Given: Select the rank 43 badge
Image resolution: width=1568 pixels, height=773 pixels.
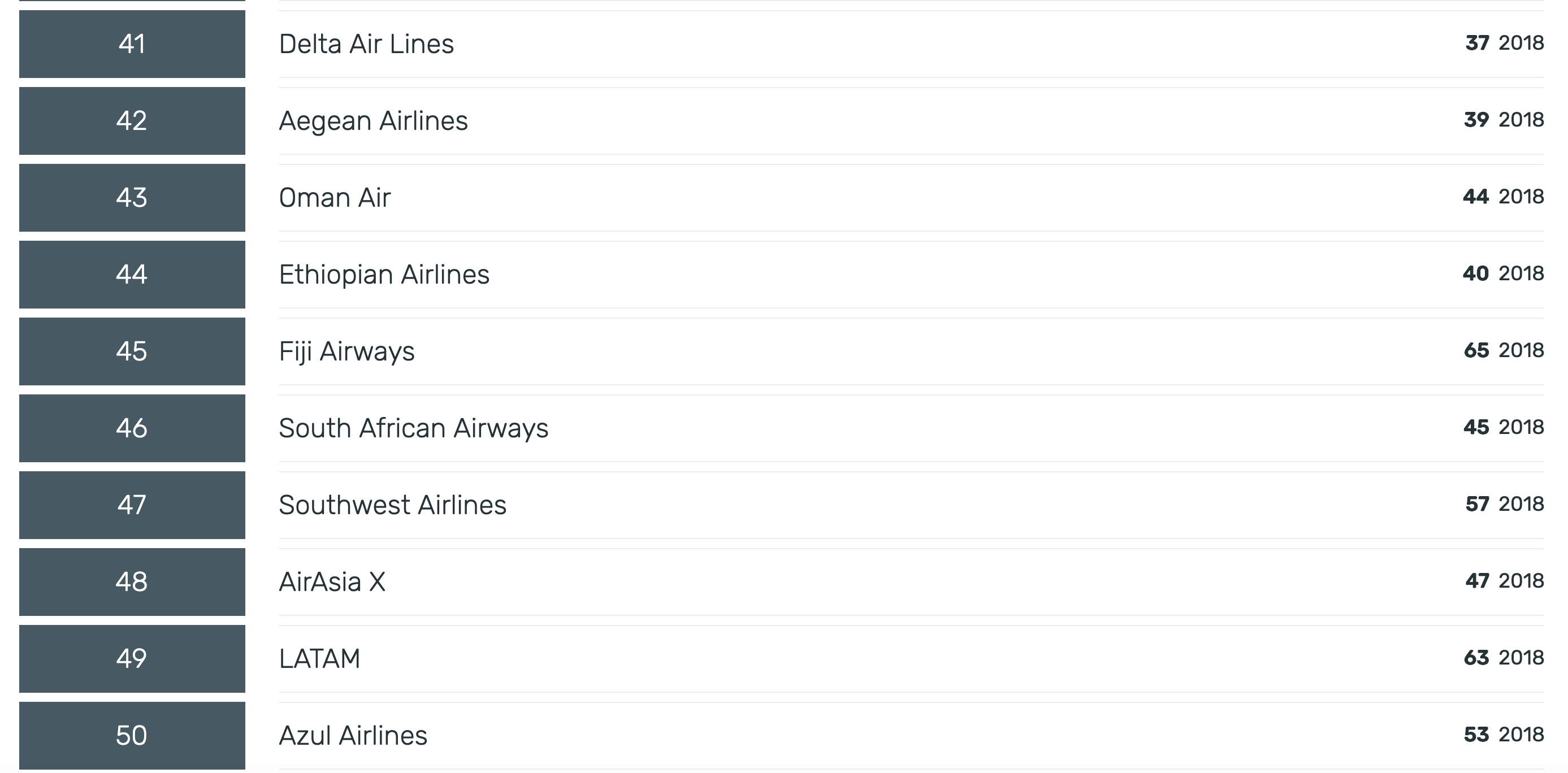Looking at the screenshot, I should pos(132,198).
